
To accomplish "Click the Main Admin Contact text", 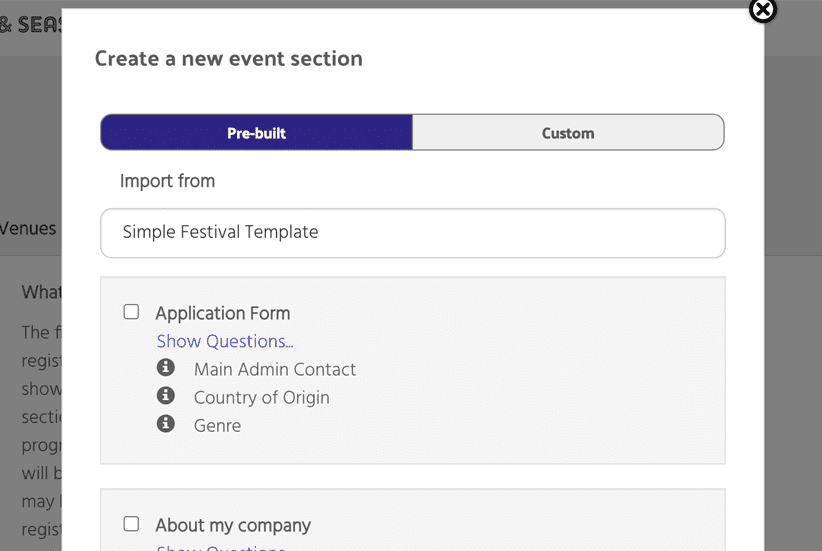I will 275,370.
